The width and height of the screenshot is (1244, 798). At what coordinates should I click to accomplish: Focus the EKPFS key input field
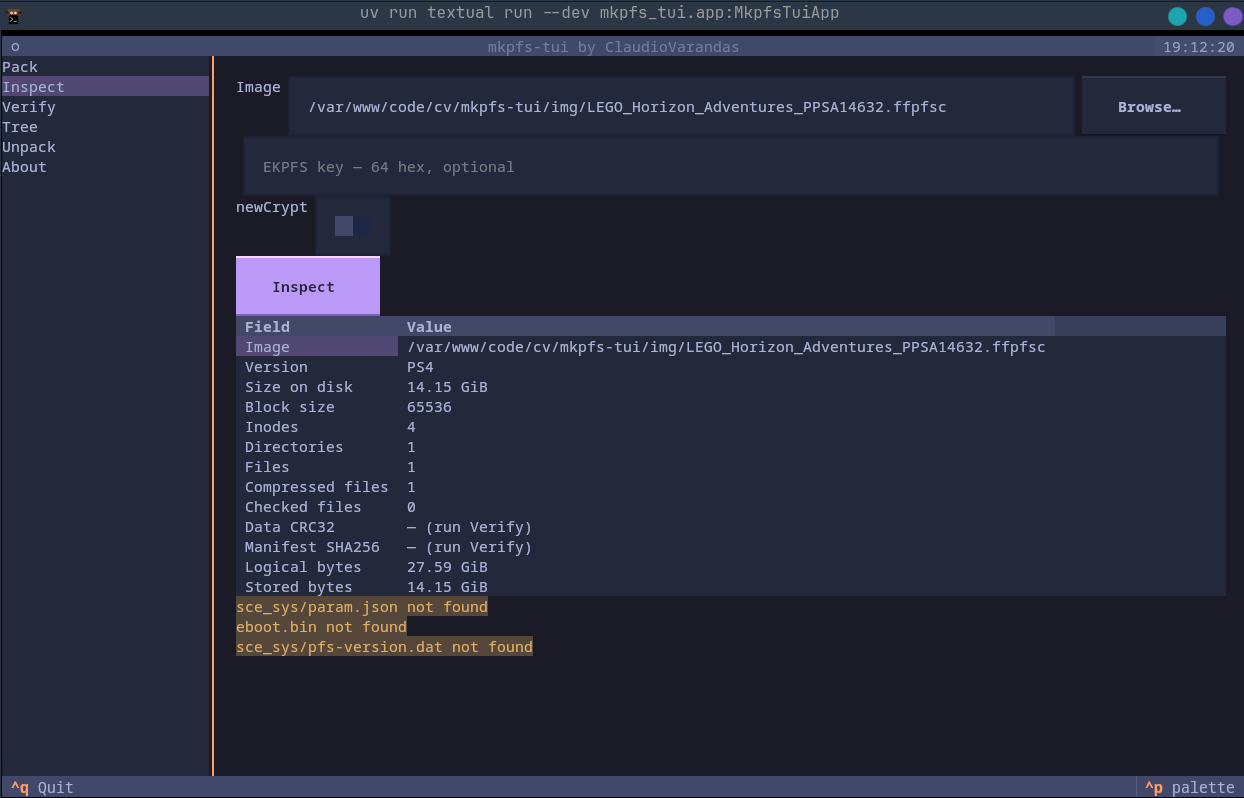click(x=731, y=166)
